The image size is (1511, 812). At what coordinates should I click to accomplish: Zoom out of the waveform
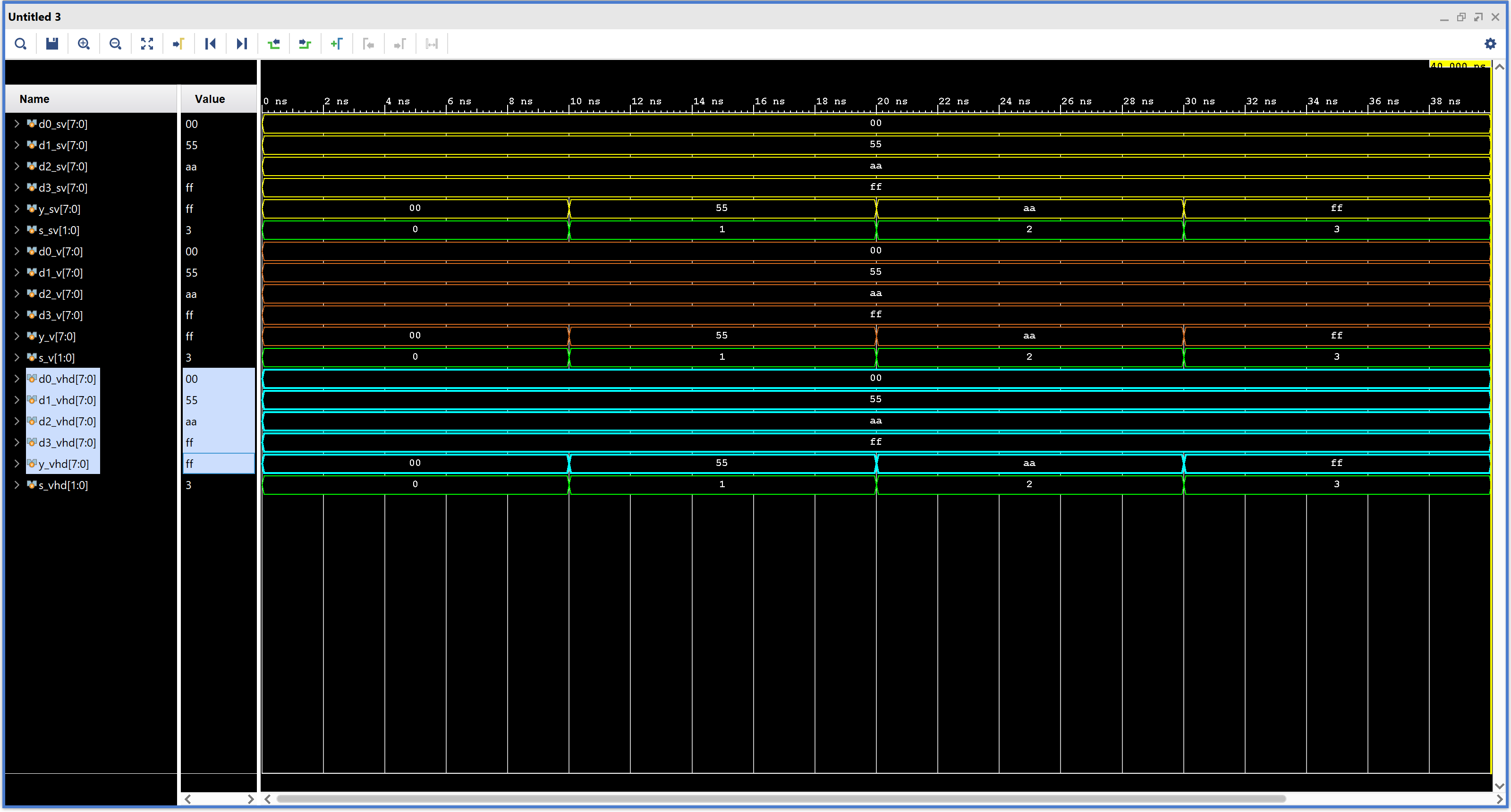pos(116,44)
